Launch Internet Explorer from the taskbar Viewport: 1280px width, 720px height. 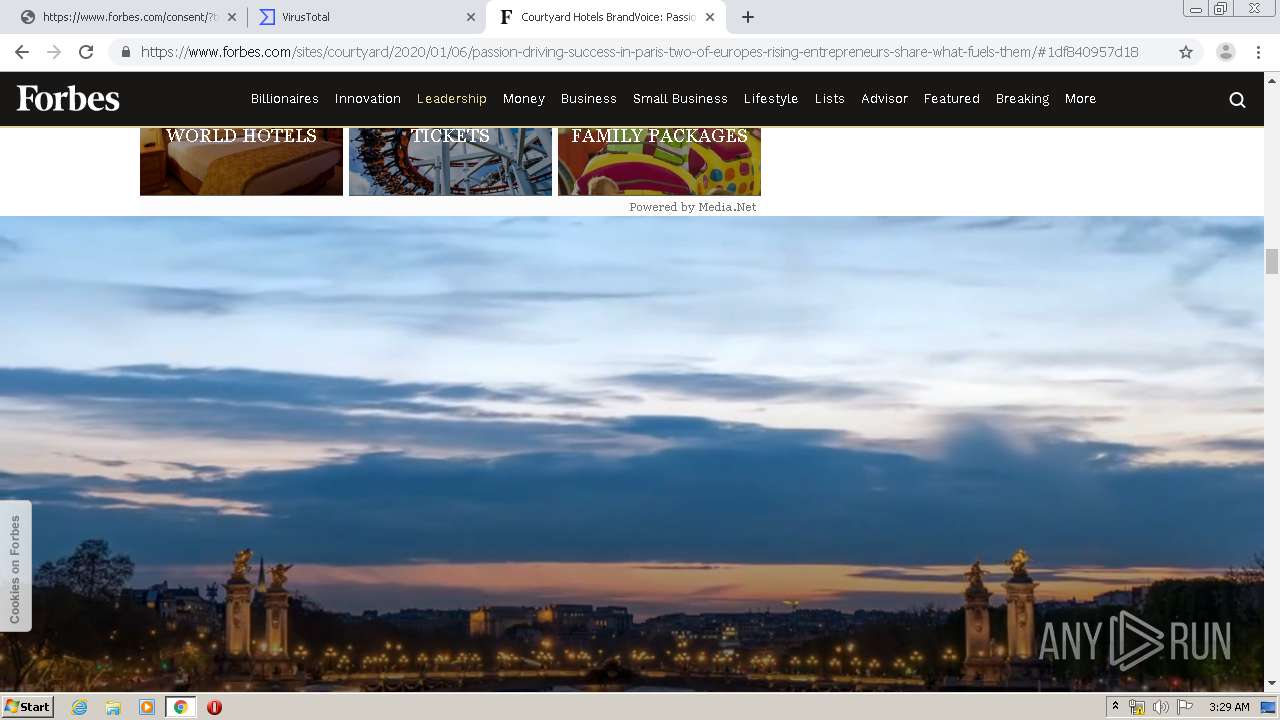point(79,707)
